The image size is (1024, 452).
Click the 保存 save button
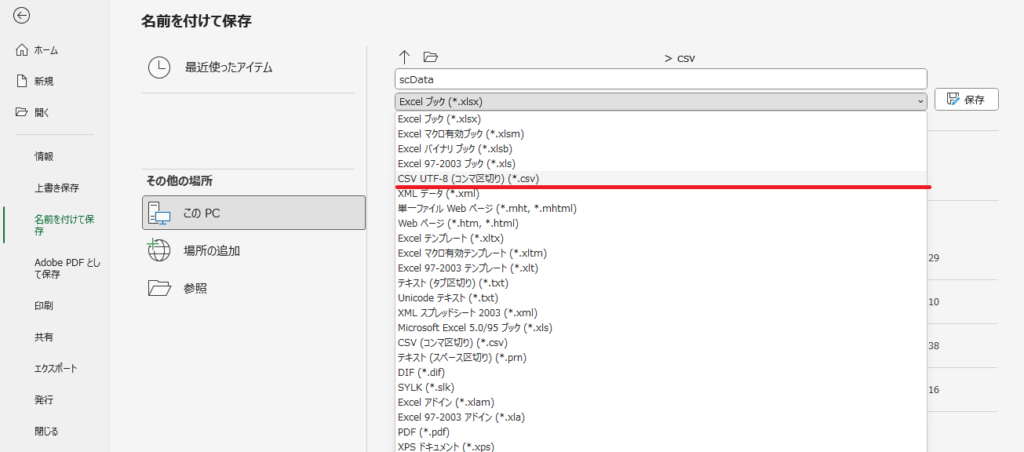pos(967,100)
